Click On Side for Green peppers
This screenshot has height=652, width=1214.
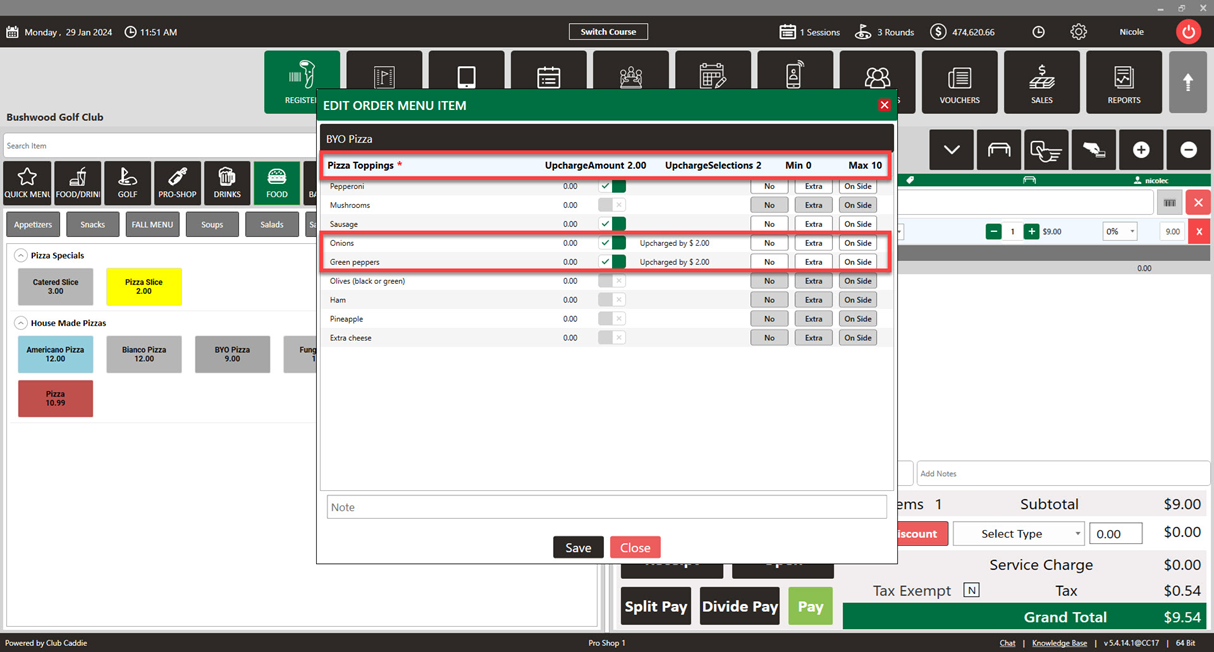pos(858,262)
